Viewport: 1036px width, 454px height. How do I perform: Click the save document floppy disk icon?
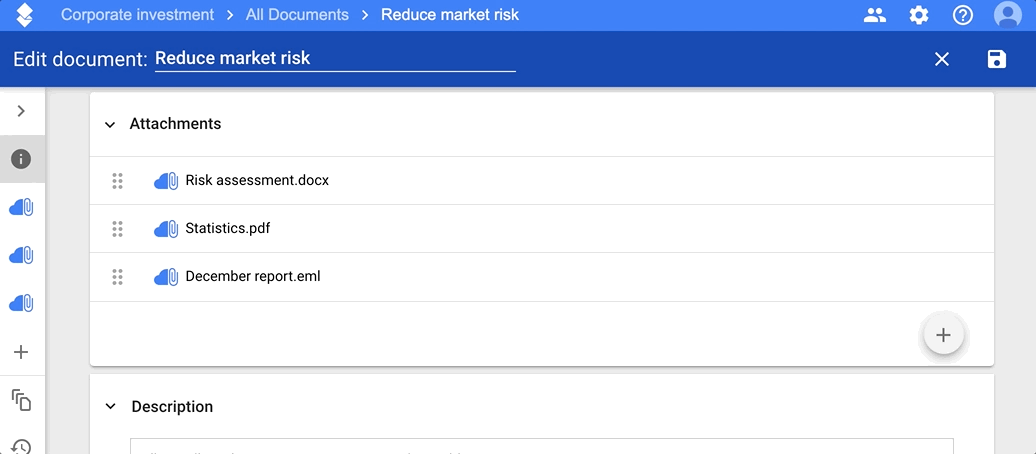[996, 59]
